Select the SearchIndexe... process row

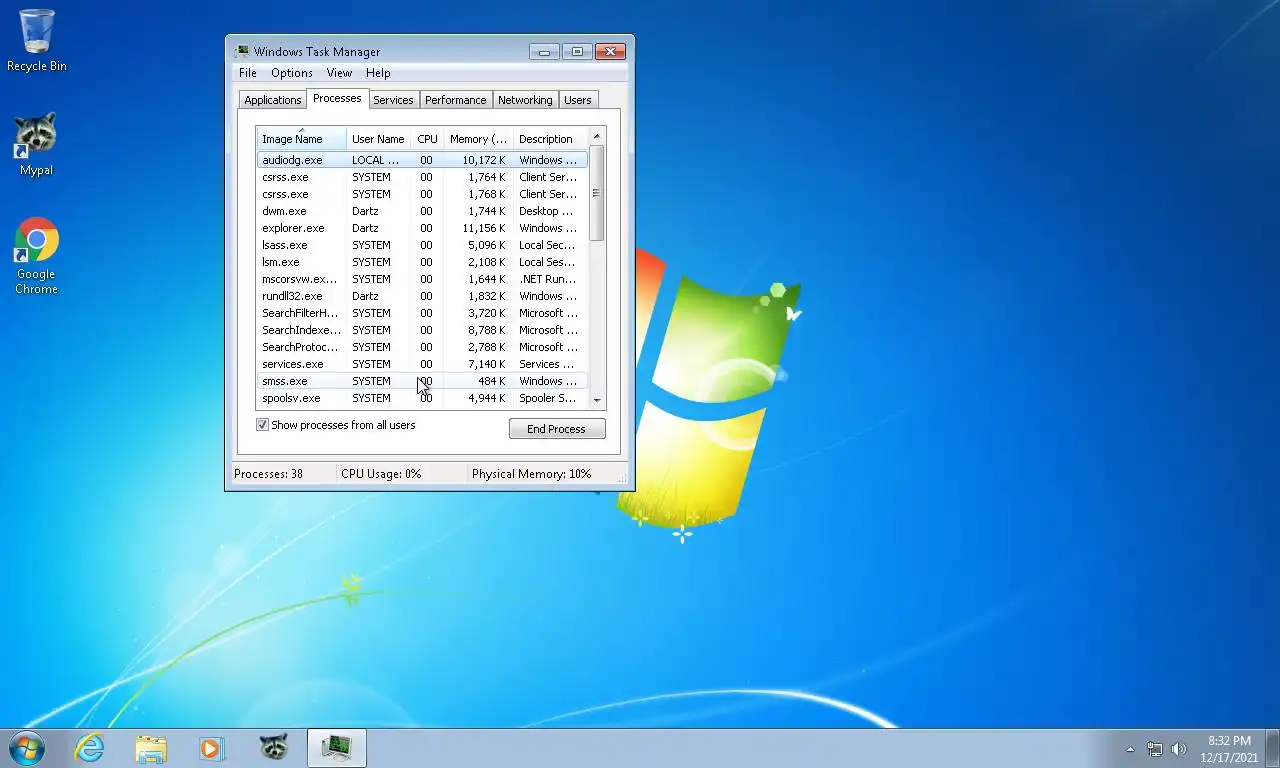422,330
